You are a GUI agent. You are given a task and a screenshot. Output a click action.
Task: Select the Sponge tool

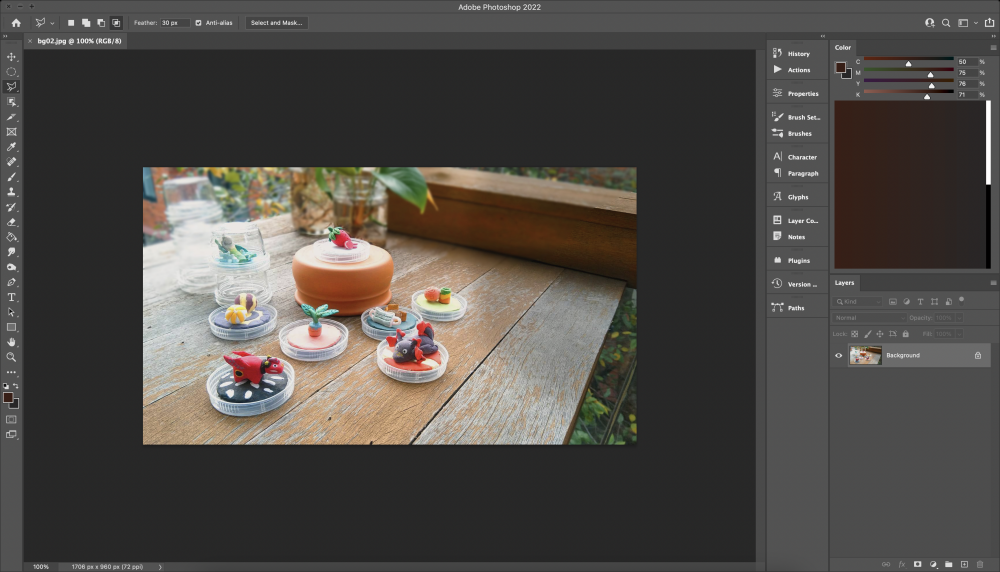click(x=11, y=267)
